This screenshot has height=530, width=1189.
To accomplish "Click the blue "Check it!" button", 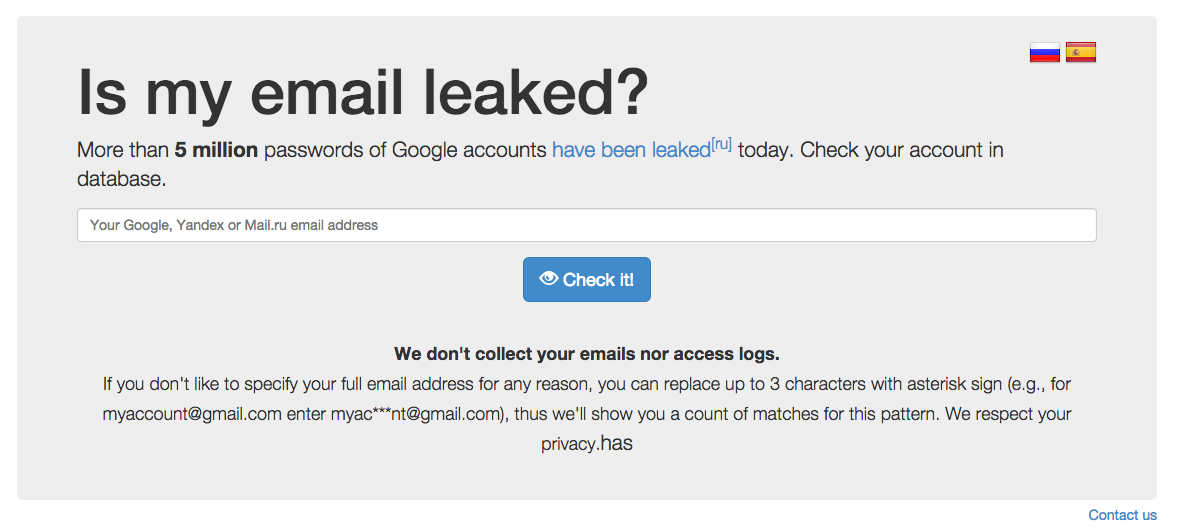I will point(587,279).
